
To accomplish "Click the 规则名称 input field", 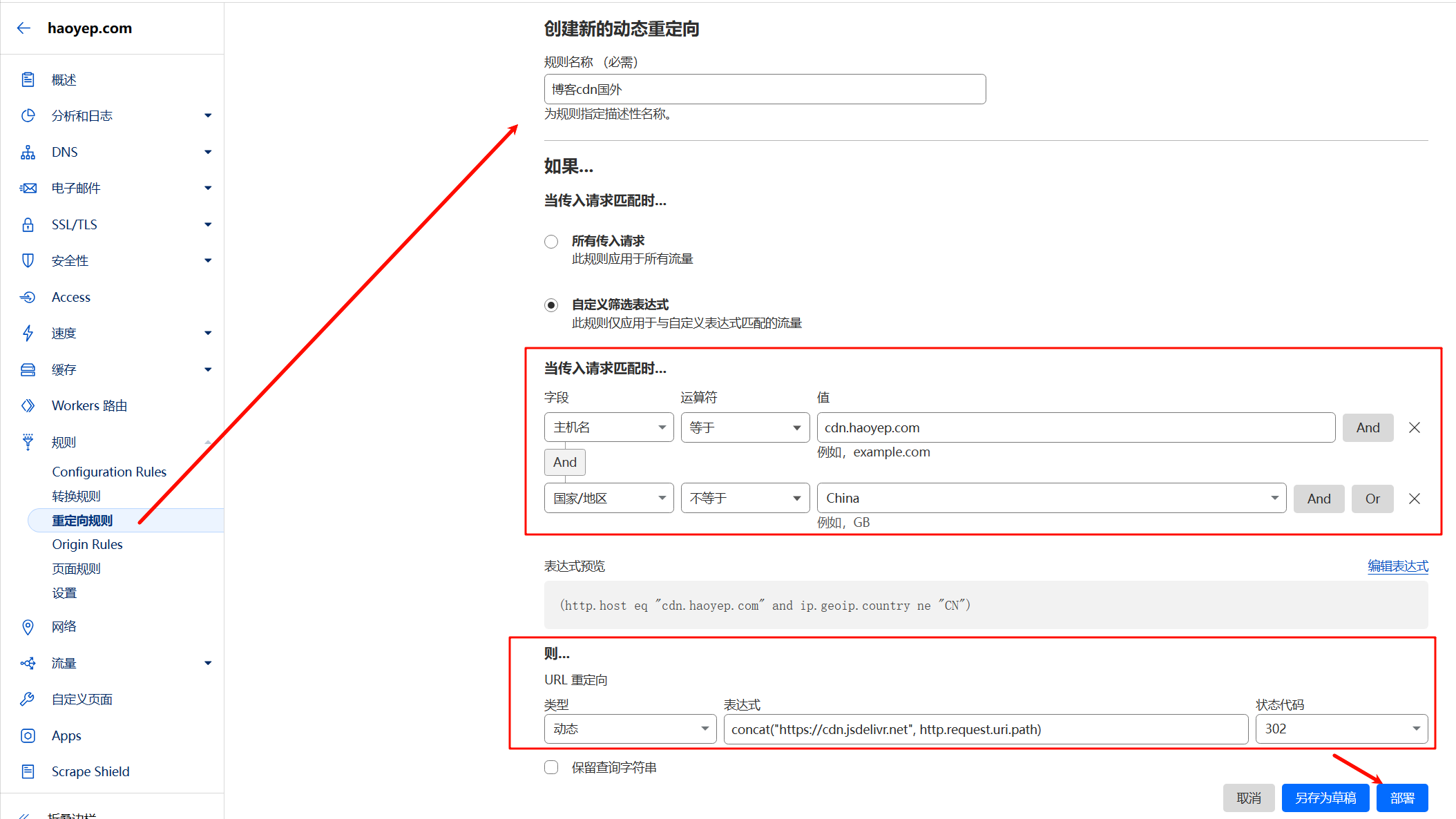I will tap(765, 89).
